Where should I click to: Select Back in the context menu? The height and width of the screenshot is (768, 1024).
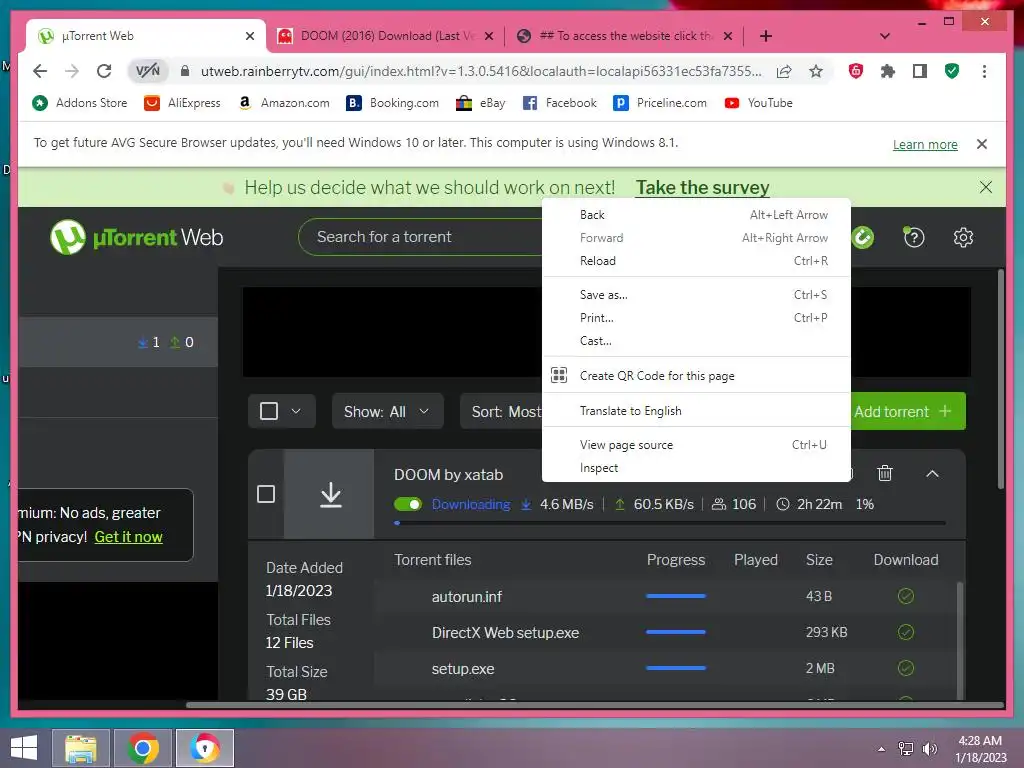click(696, 215)
